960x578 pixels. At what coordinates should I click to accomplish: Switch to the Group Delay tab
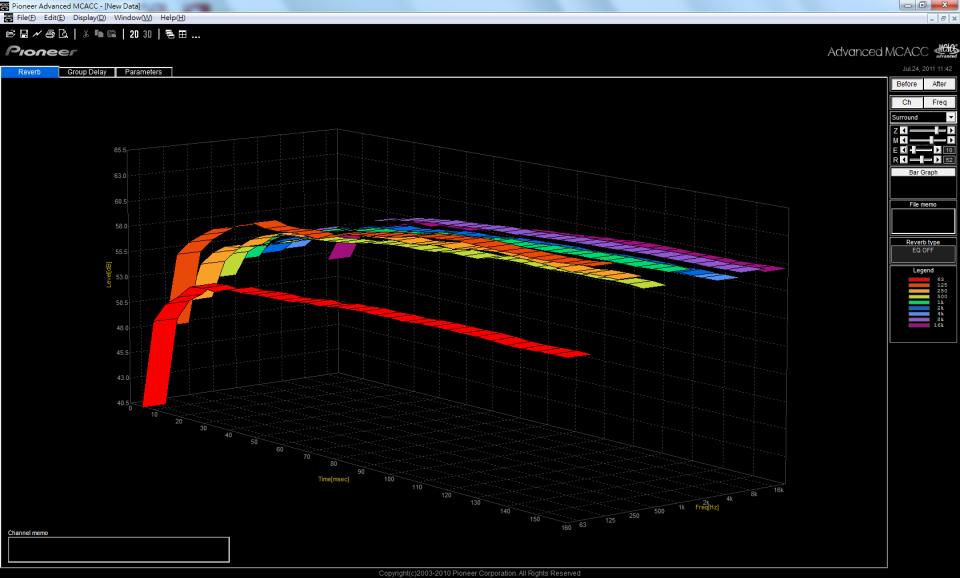click(x=87, y=72)
